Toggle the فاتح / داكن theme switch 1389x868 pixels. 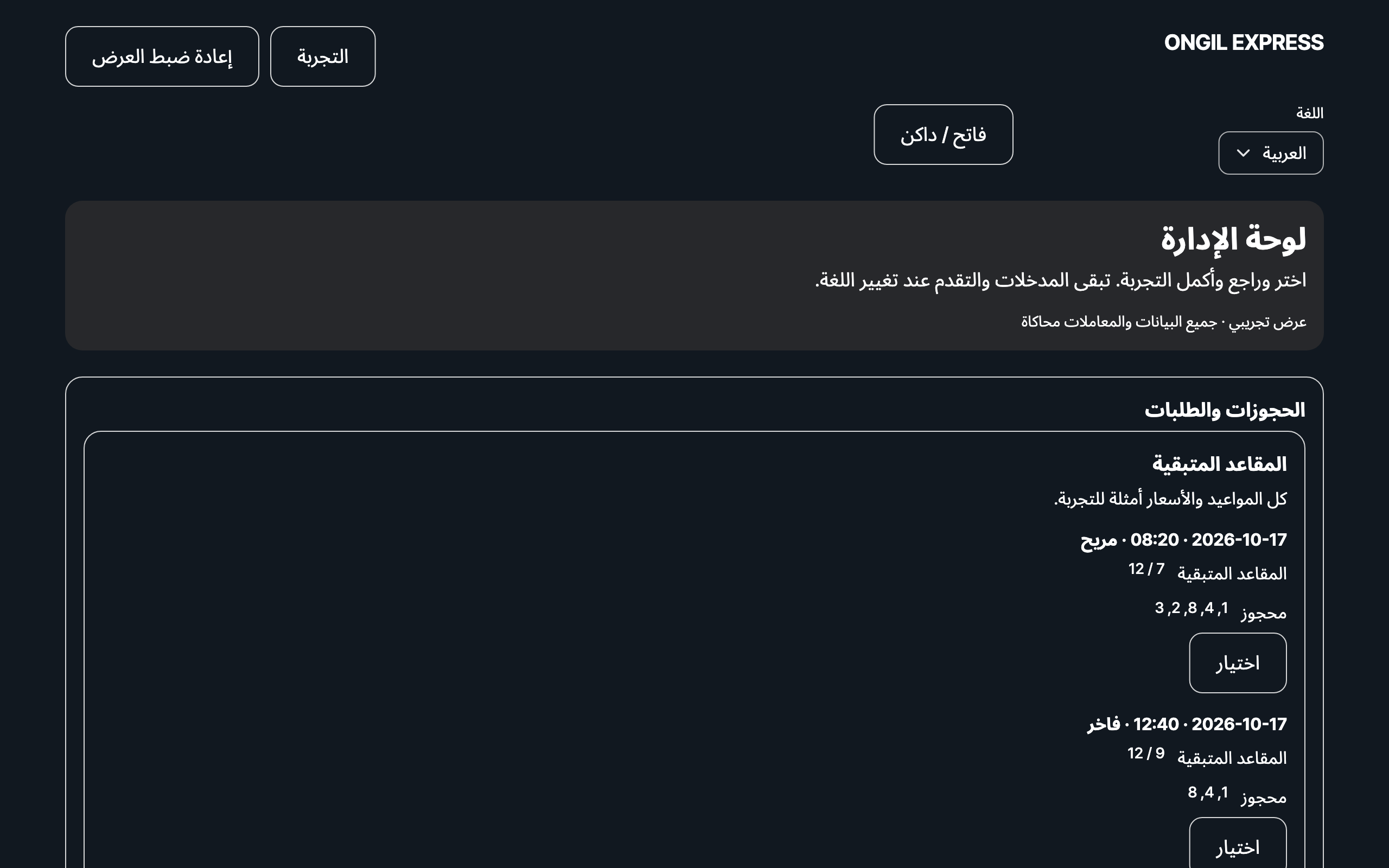point(943,135)
